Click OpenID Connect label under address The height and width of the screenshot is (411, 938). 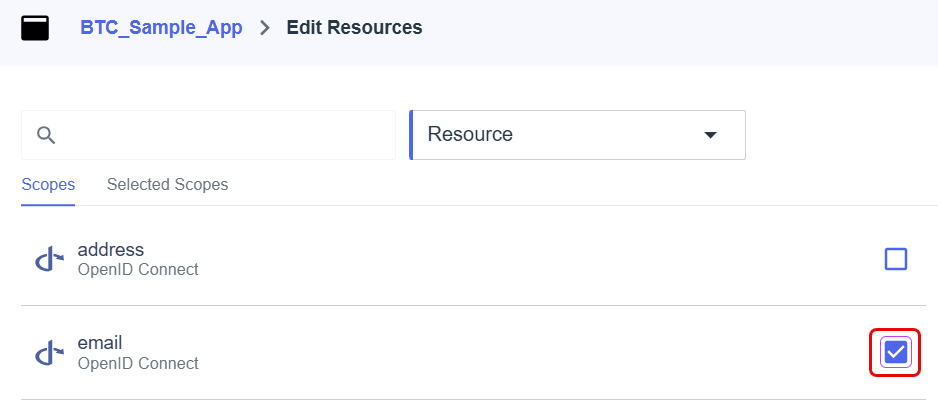click(138, 269)
